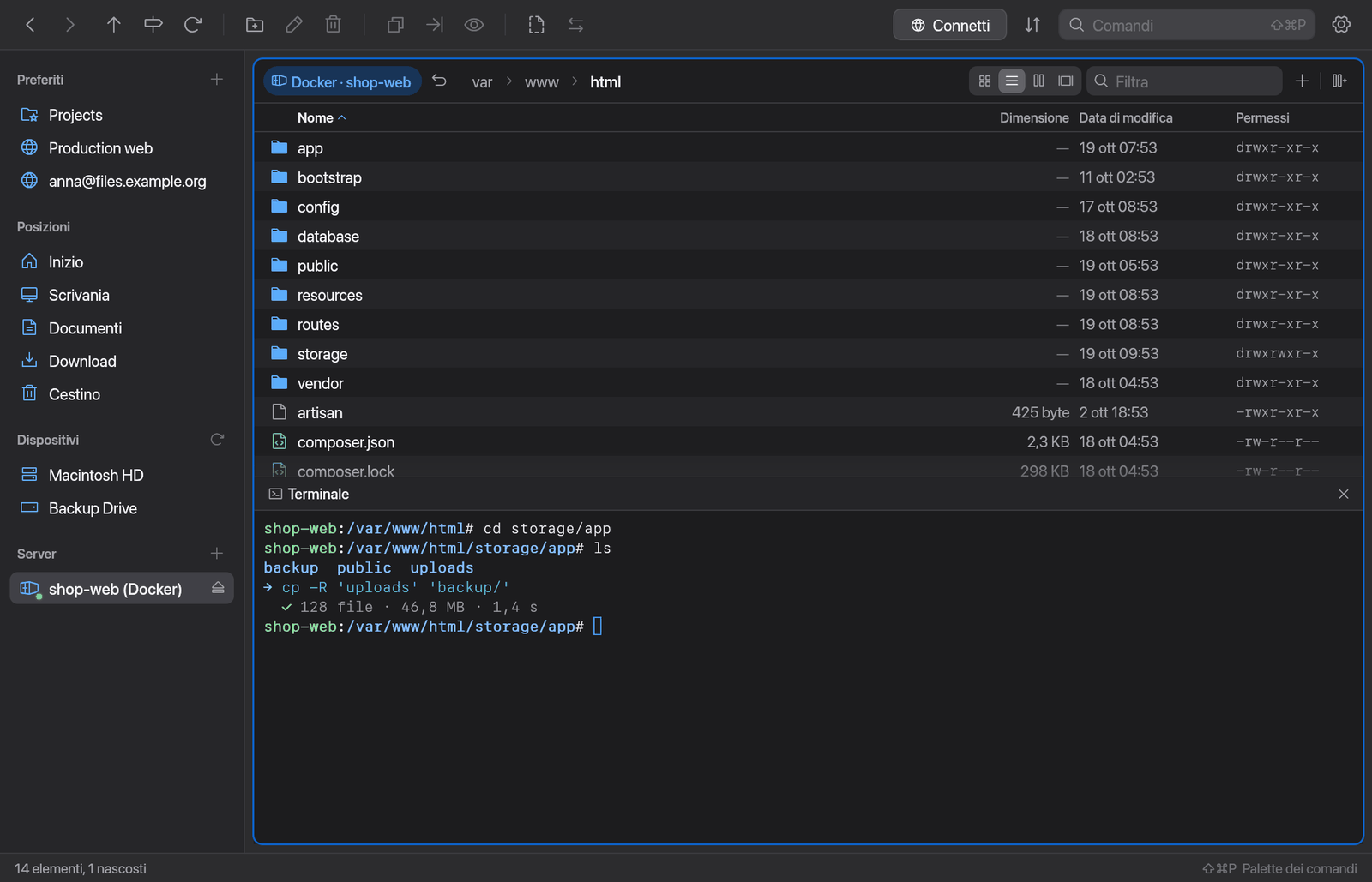This screenshot has height=882, width=1372.
Task: Toggle the Quick Look eye icon
Action: 474,25
